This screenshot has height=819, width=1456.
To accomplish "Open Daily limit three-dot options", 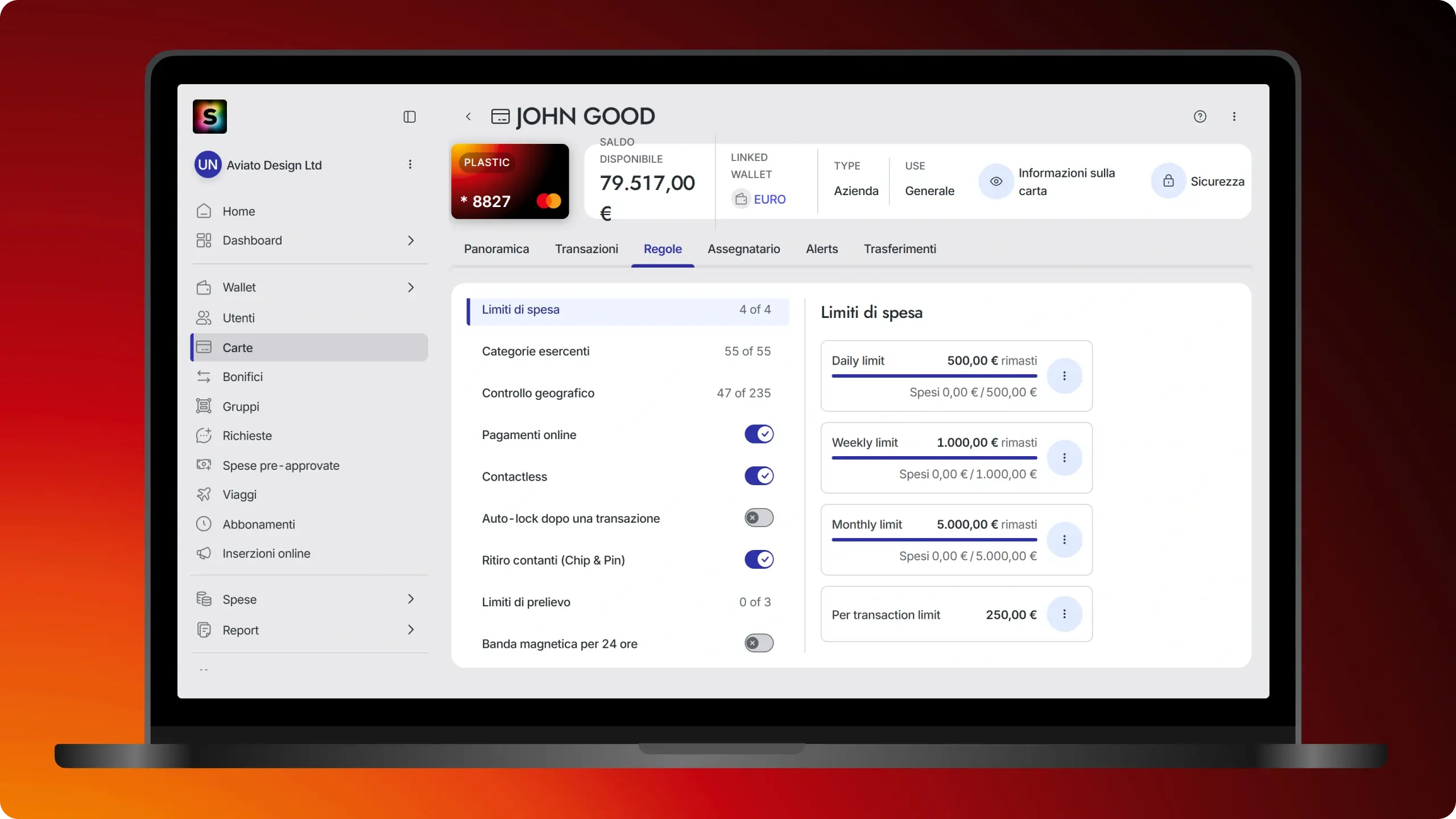I will coord(1064,376).
